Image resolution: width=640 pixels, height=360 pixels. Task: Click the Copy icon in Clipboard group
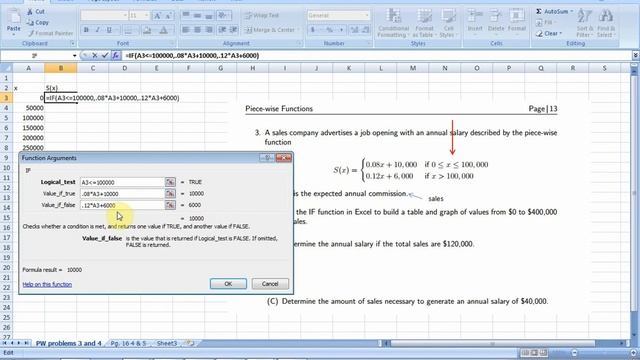30,22
